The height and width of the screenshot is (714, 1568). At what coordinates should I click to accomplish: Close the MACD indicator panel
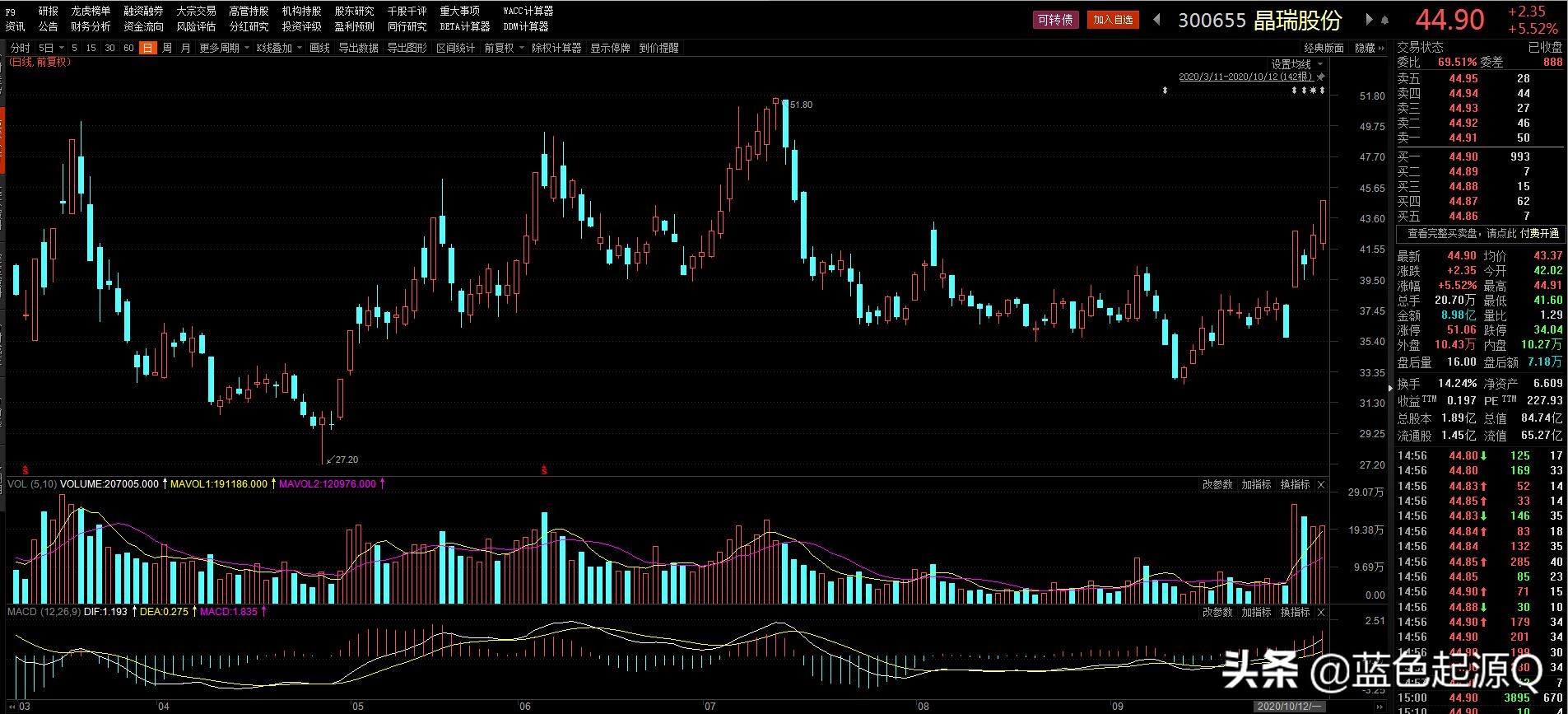coord(1321,612)
